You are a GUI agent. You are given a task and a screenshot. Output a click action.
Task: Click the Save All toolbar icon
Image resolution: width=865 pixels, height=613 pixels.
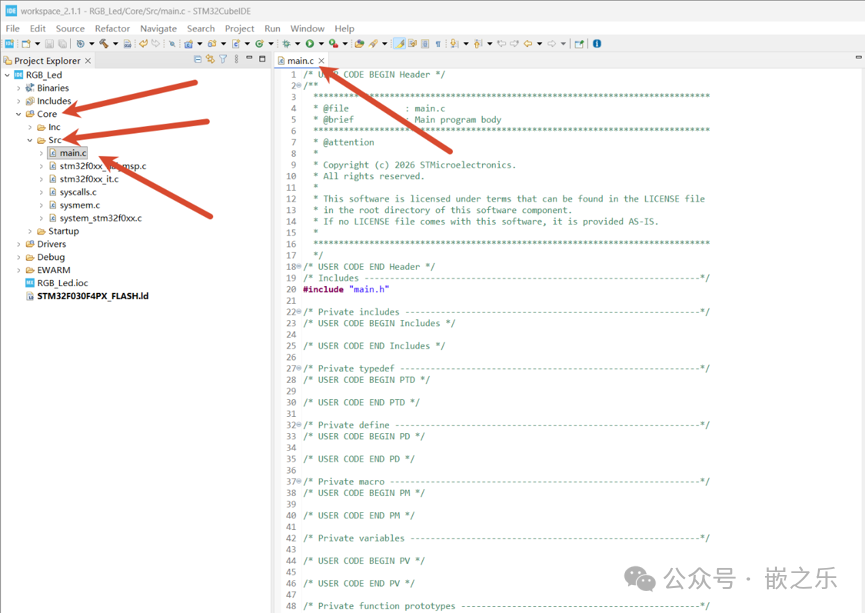point(62,44)
